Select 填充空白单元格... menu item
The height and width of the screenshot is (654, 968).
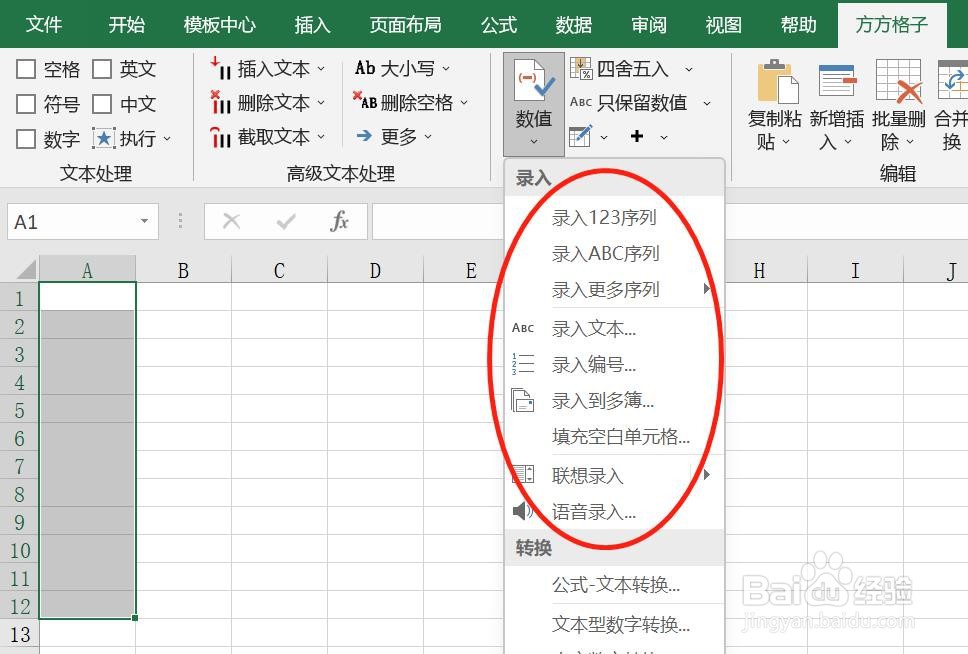tap(614, 437)
